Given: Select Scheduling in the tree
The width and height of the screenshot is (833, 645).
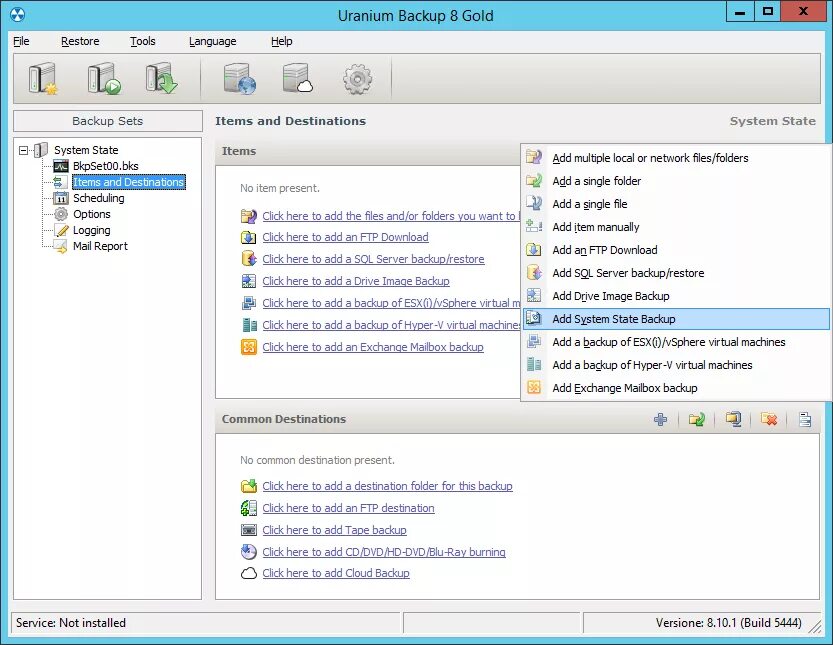Looking at the screenshot, I should 99,198.
